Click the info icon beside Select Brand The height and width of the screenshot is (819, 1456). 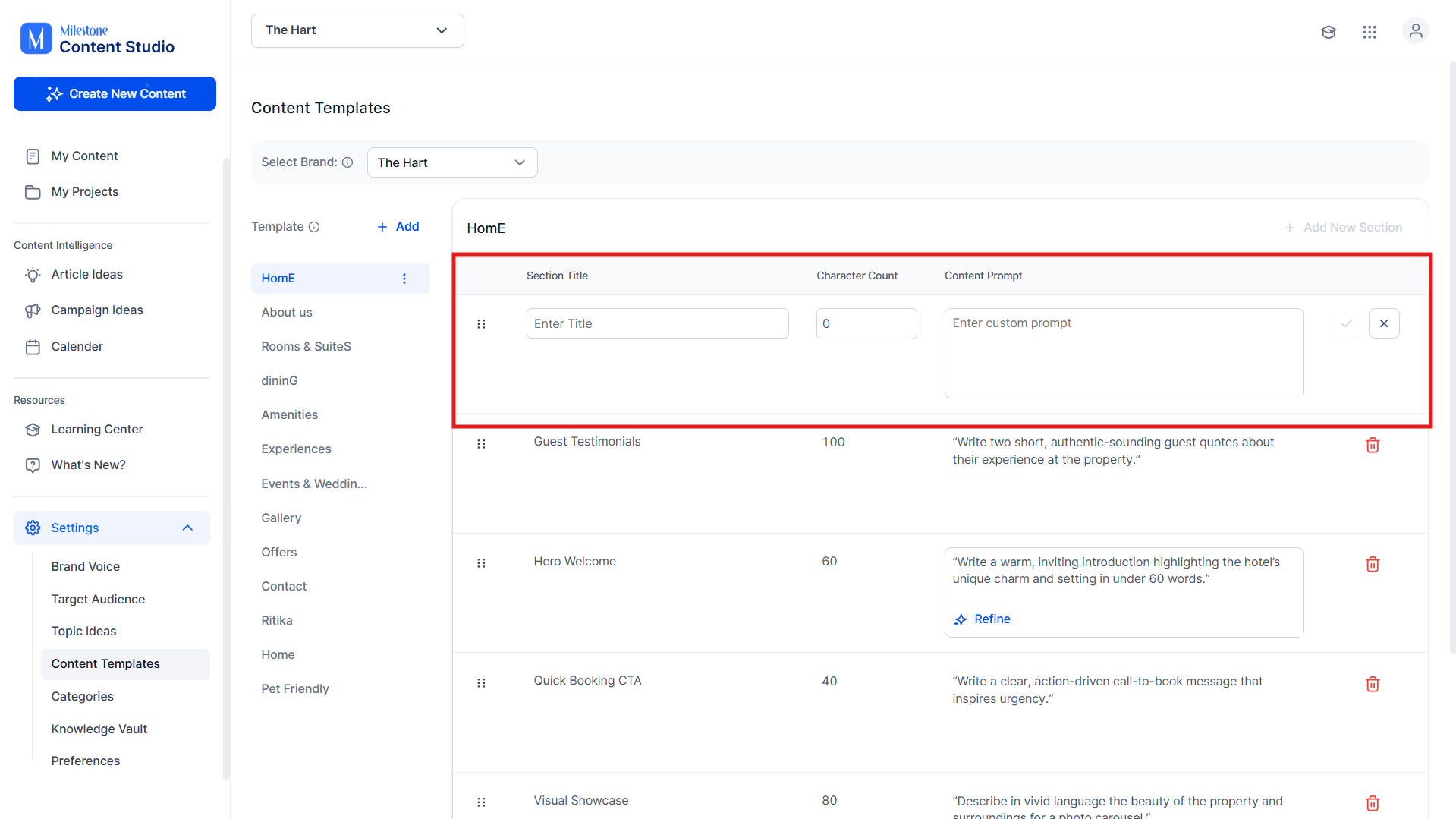tap(347, 162)
